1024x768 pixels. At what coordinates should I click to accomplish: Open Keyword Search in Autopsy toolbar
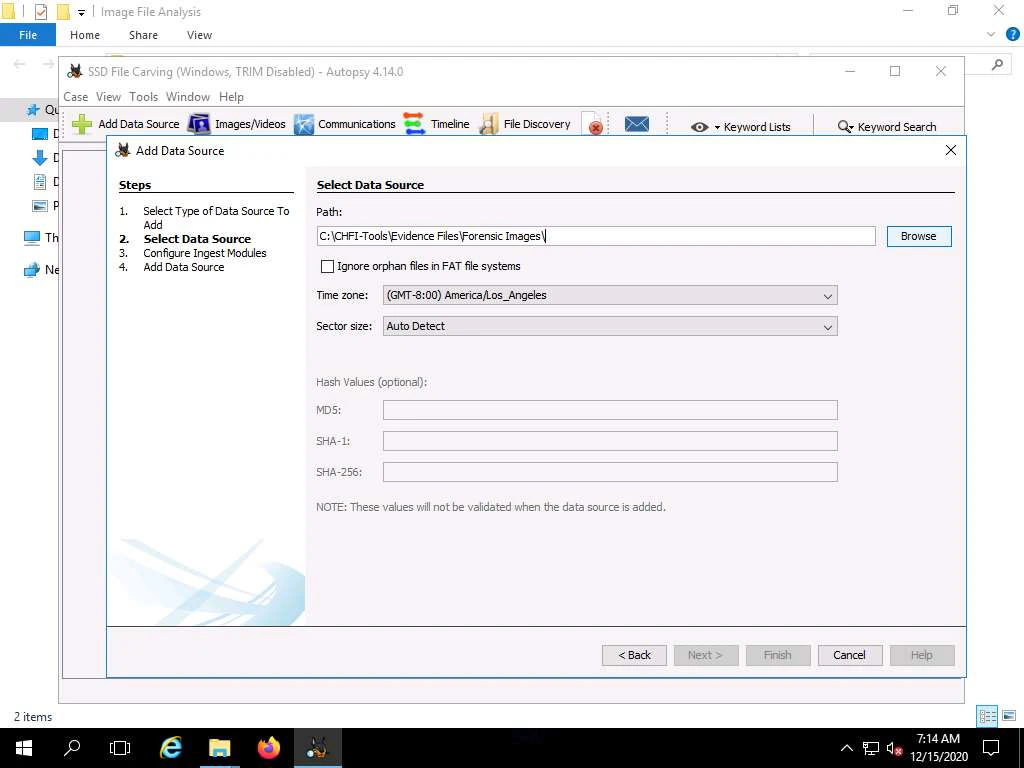tap(887, 127)
